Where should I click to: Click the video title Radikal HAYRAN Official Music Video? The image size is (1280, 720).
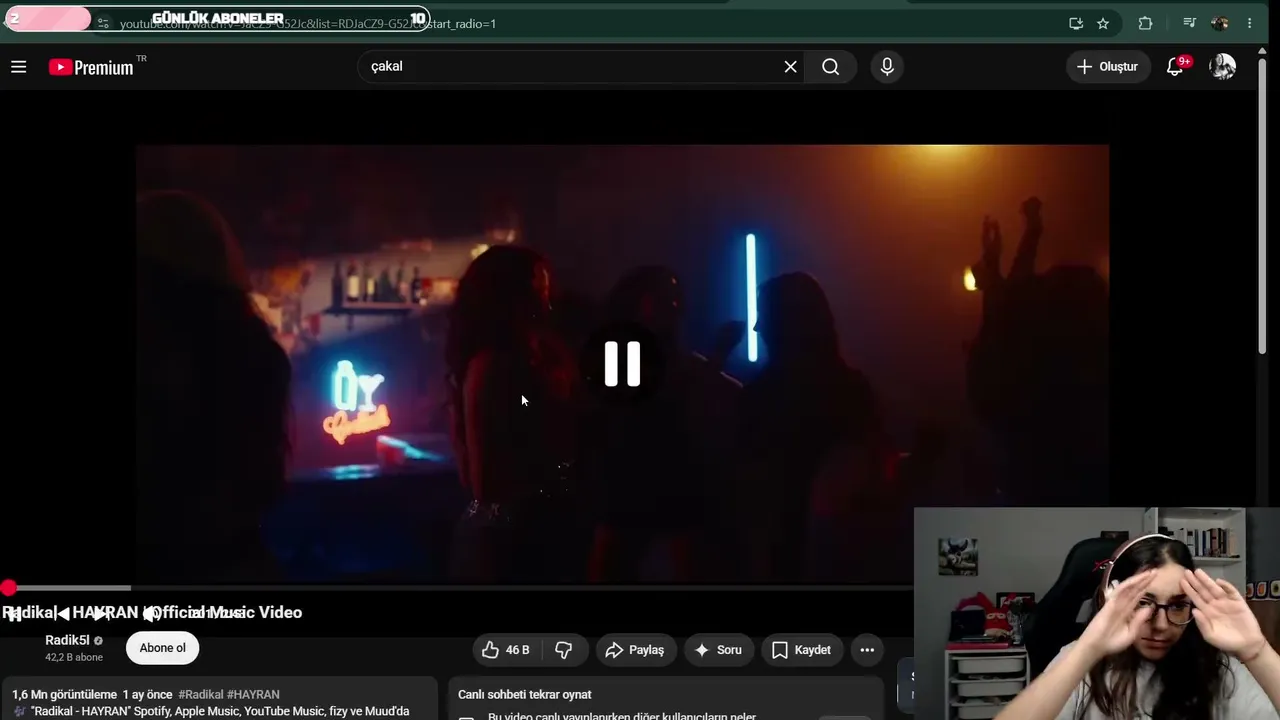(x=152, y=612)
